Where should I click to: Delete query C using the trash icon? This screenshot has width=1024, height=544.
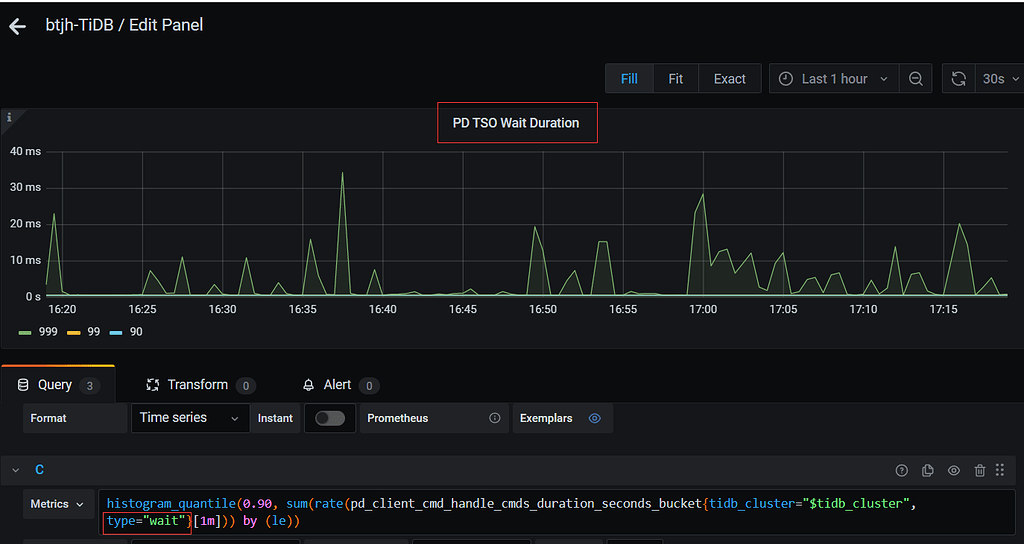(980, 470)
